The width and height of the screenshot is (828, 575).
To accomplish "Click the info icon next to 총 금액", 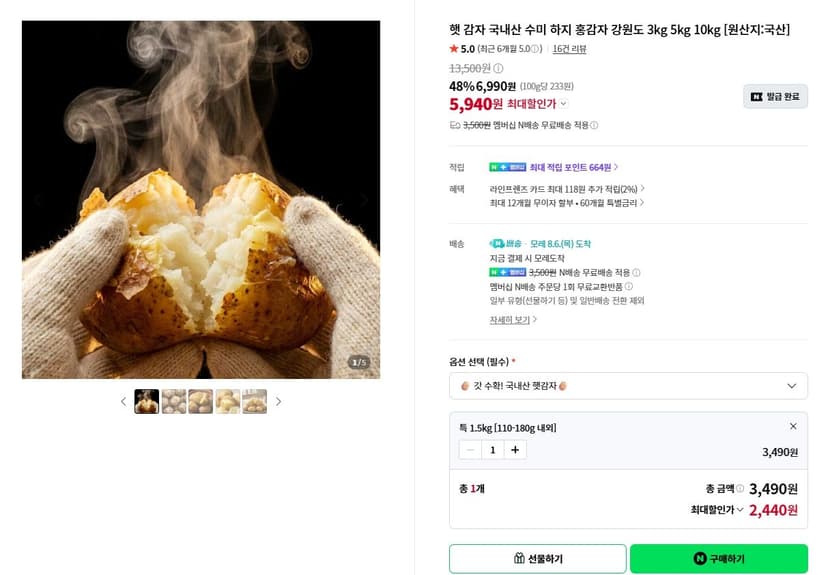I will point(740,489).
